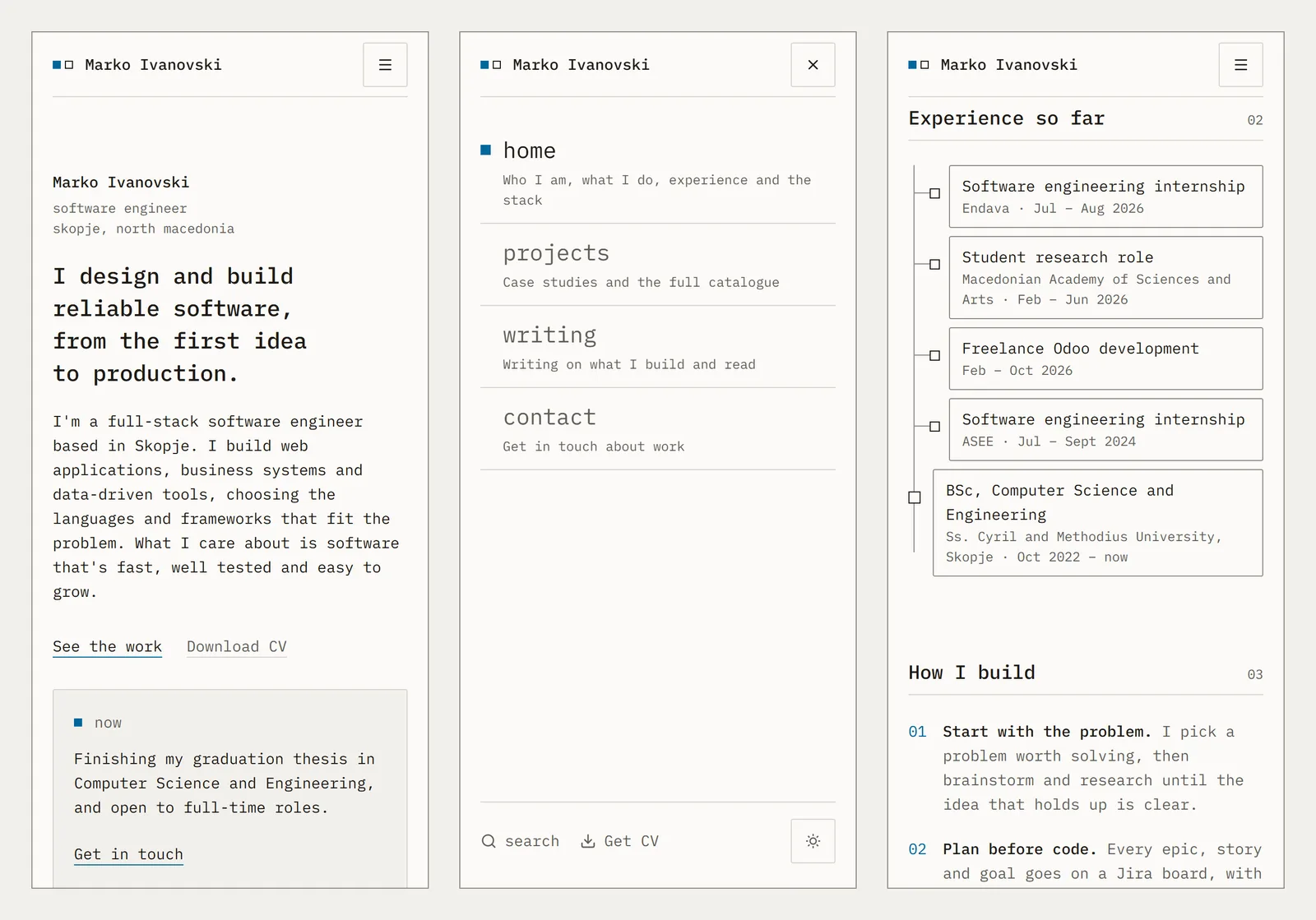Toggle the light/dark theme sun icon
The image size is (1316, 920).
[x=813, y=841]
